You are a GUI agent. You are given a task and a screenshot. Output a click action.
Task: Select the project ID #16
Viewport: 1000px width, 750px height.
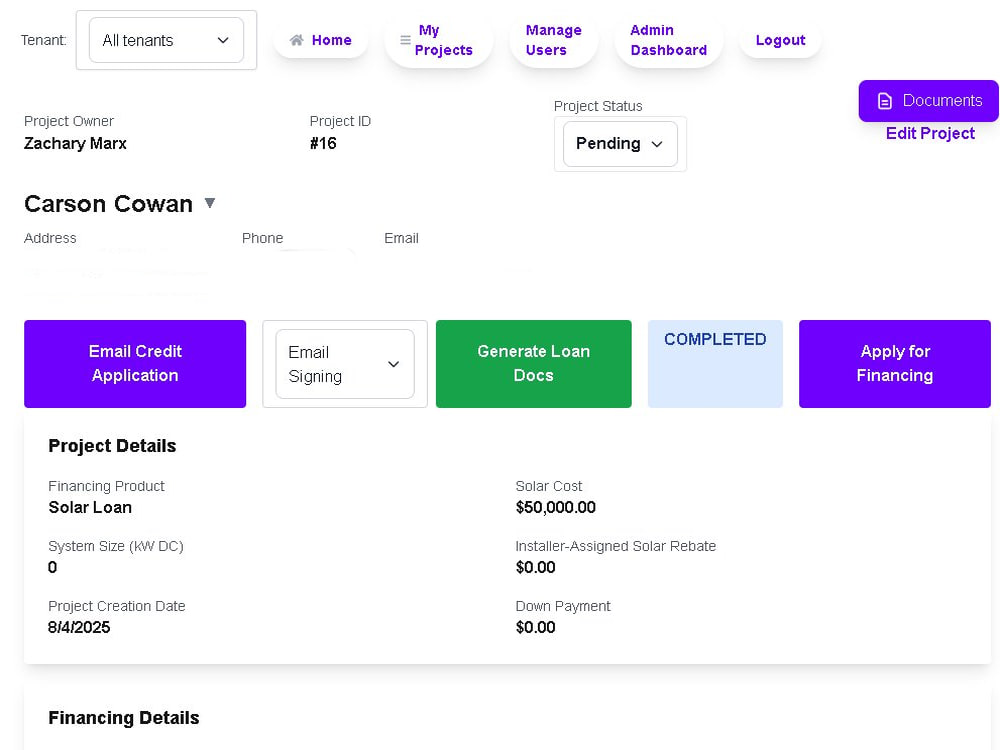click(323, 143)
